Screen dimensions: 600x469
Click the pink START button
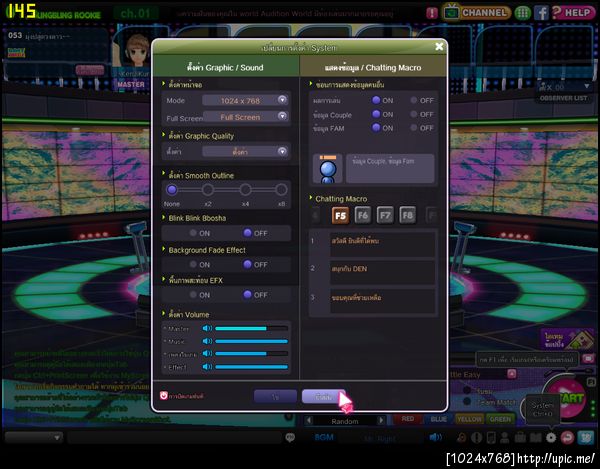[x=570, y=398]
